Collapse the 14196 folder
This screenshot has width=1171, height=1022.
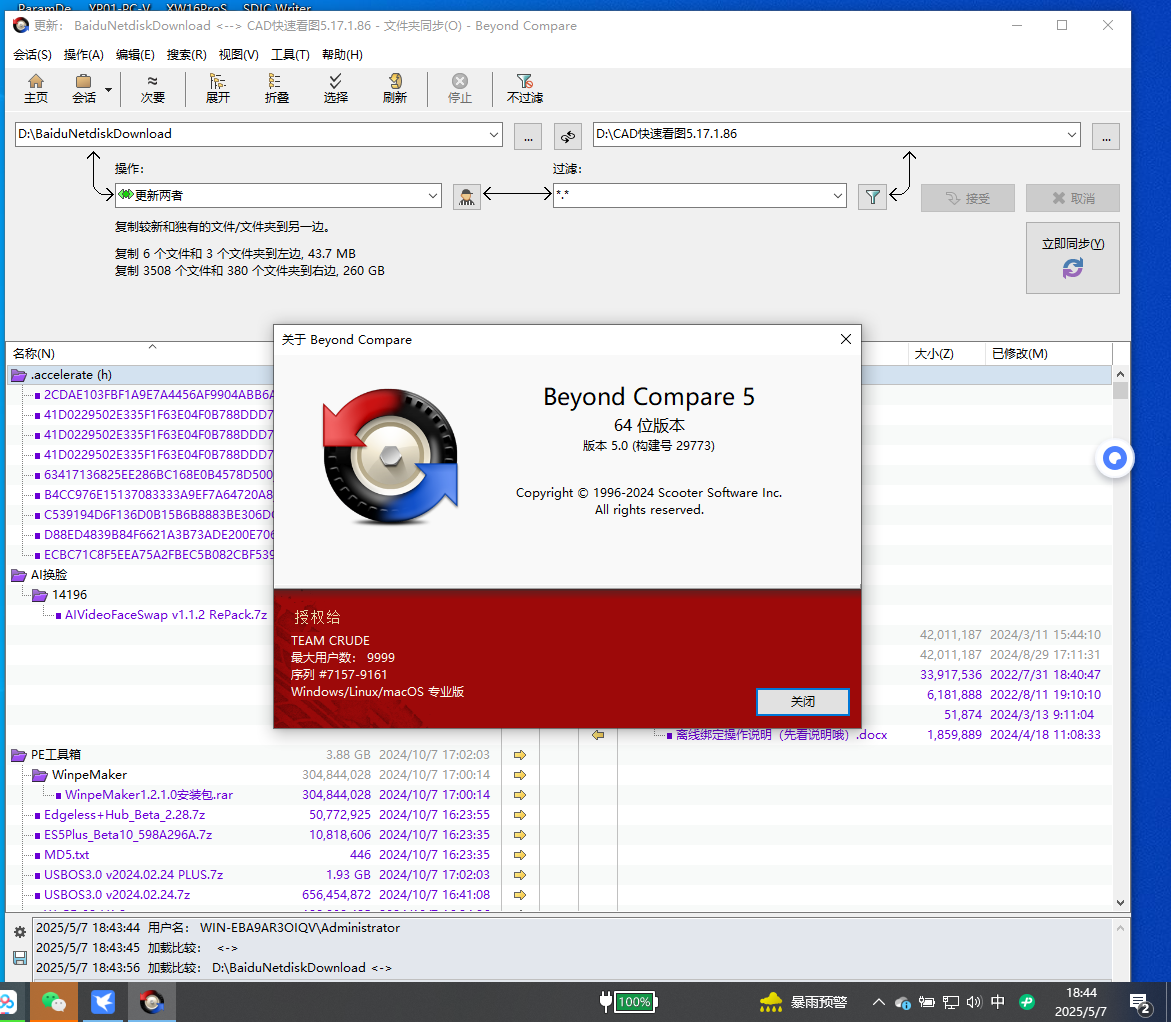point(40,595)
